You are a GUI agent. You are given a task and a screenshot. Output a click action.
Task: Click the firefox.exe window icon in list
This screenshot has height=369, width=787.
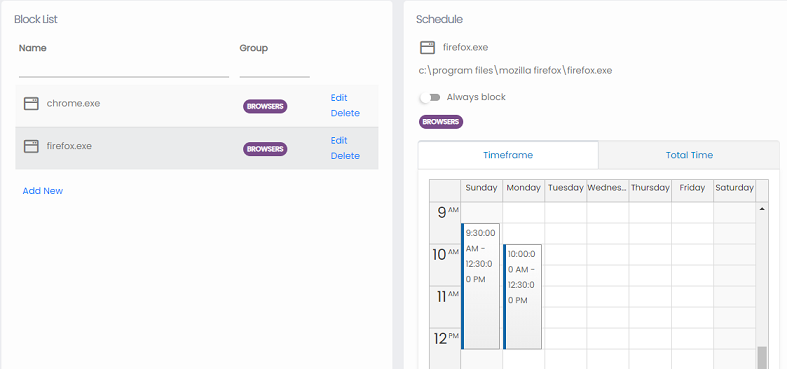click(x=31, y=147)
